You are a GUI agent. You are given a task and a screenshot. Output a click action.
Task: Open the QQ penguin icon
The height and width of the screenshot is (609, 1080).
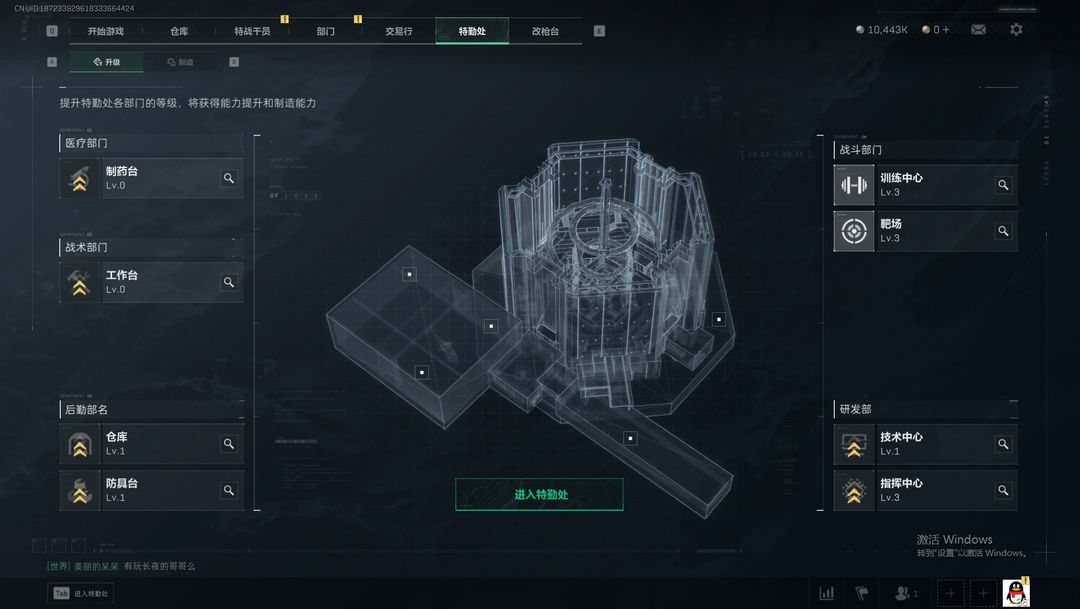point(1016,592)
